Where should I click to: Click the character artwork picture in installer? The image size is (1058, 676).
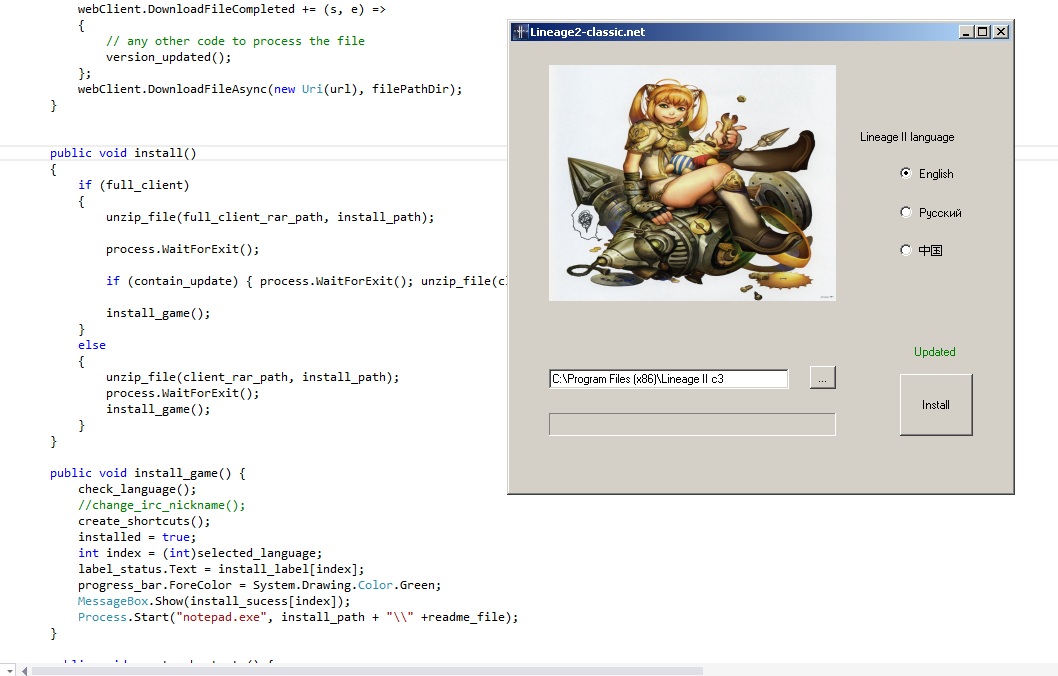pos(692,183)
